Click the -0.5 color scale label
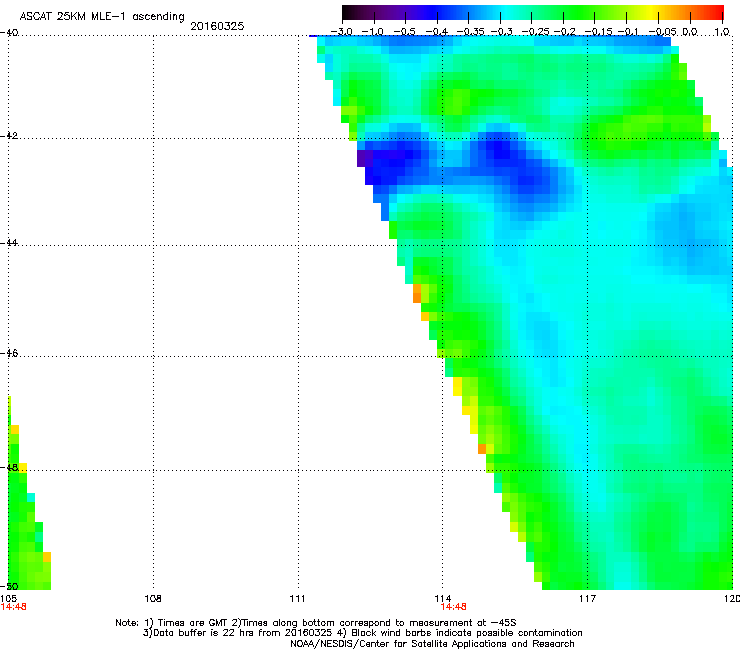The height and width of the screenshot is (650, 740). tap(404, 32)
